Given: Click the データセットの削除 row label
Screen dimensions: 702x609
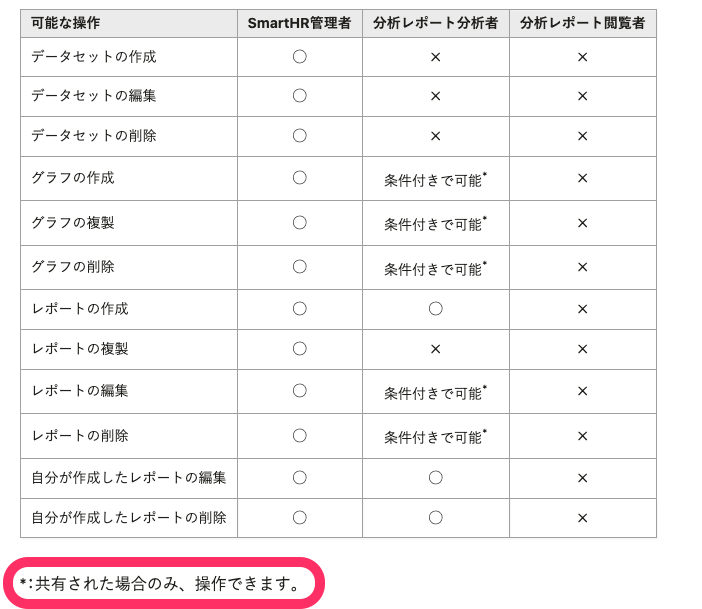Looking at the screenshot, I should tap(94, 135).
